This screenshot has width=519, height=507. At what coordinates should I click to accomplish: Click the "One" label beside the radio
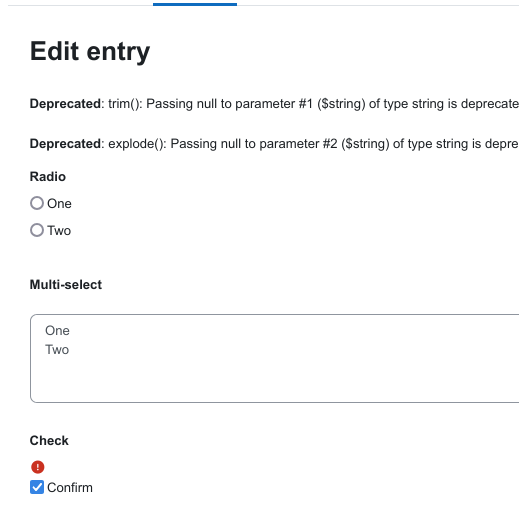click(x=59, y=203)
